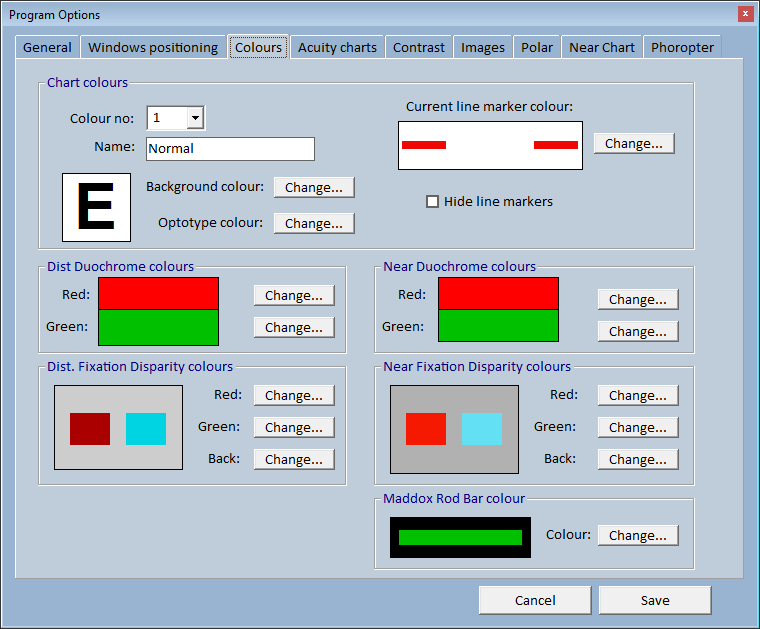
Task: Open the Acuity charts tab
Action: click(337, 47)
